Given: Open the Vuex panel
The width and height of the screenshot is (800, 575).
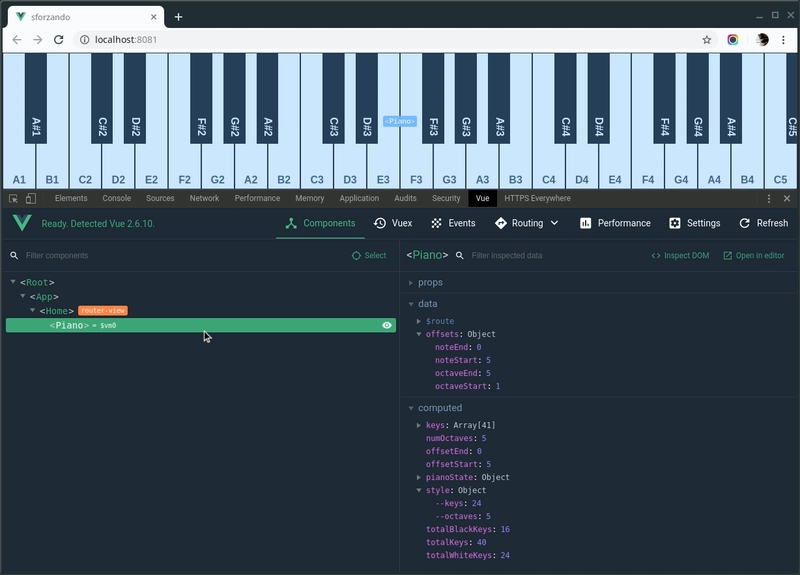Looking at the screenshot, I should (393, 223).
